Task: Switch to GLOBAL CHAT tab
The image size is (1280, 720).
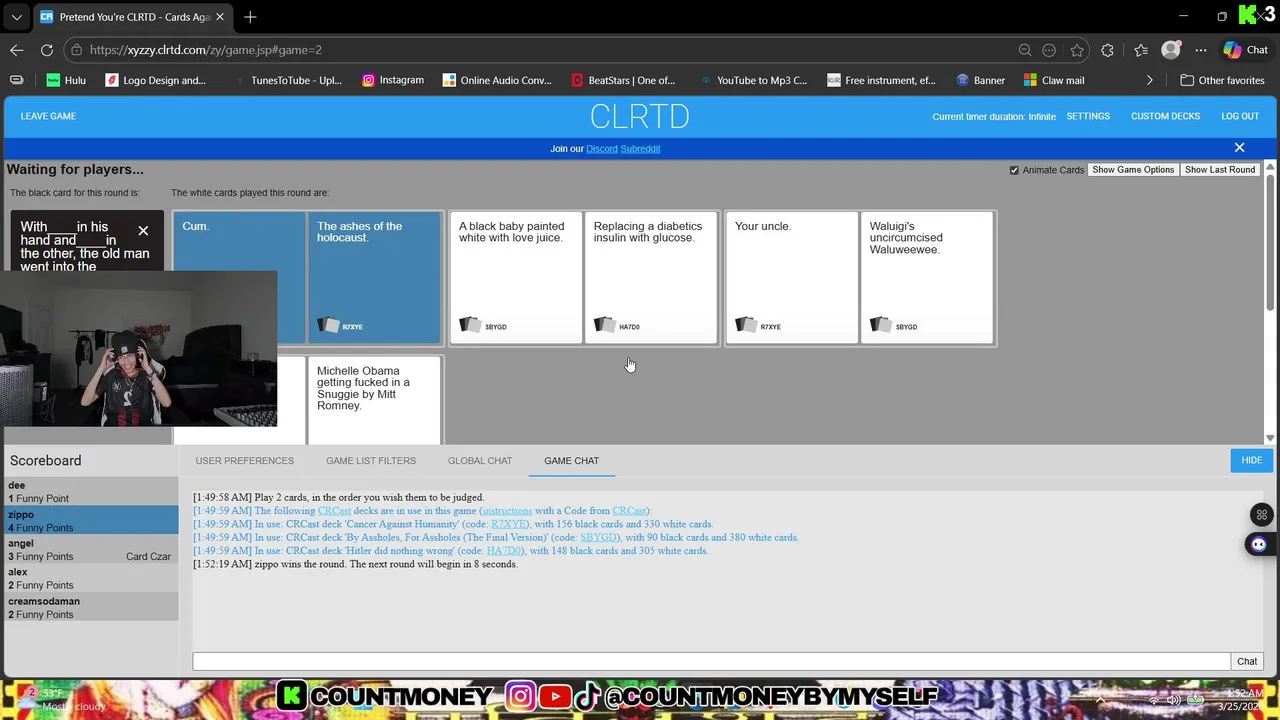Action: point(480,461)
